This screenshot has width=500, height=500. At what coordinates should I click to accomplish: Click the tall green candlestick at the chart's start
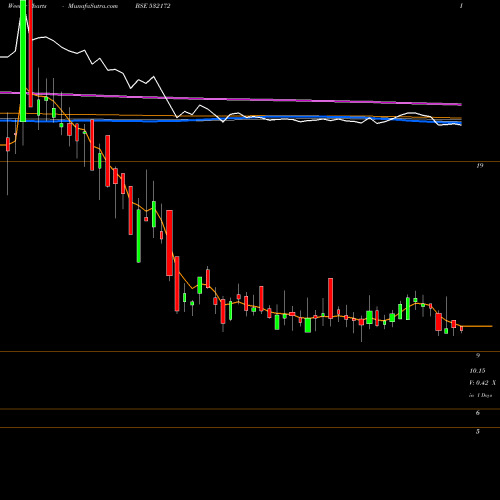[x=23, y=61]
